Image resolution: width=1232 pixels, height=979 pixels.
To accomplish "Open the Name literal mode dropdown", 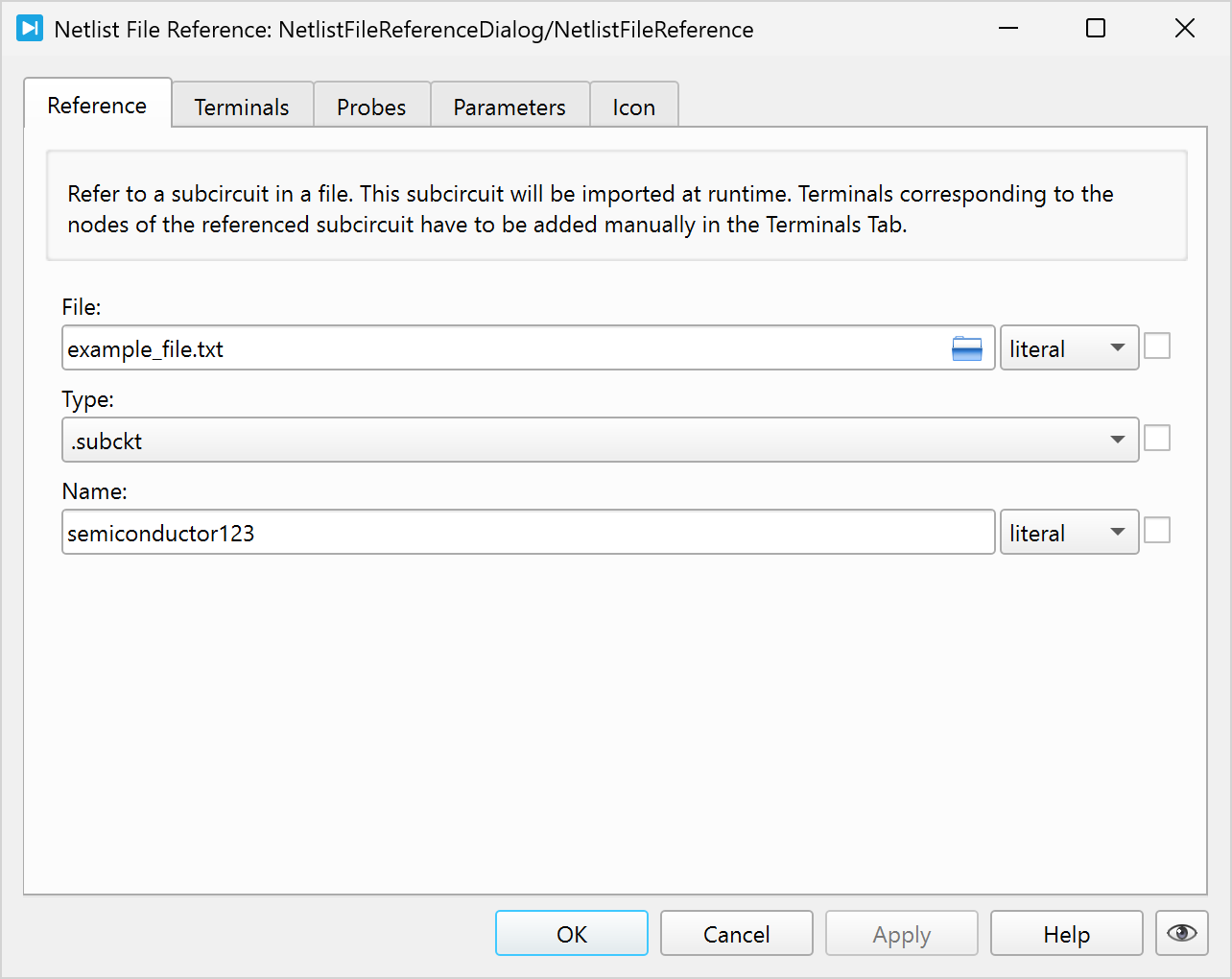I will pyautogui.click(x=1069, y=533).
